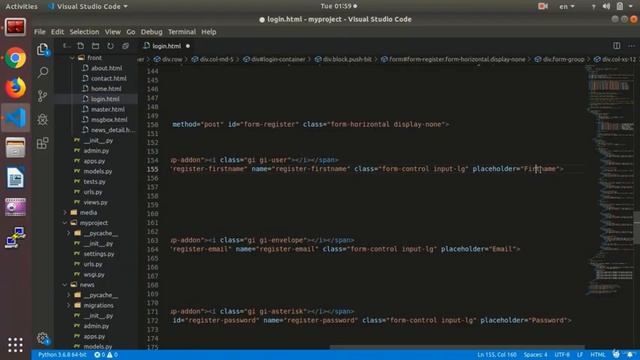Collapse the front folder
Screen dimensions: 640x360
click(94, 58)
